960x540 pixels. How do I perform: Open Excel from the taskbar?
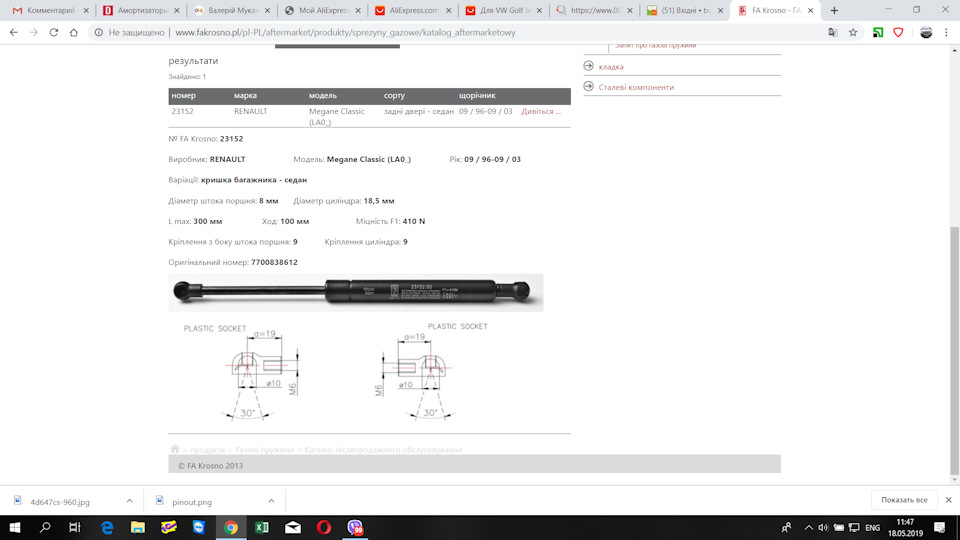pos(262,527)
